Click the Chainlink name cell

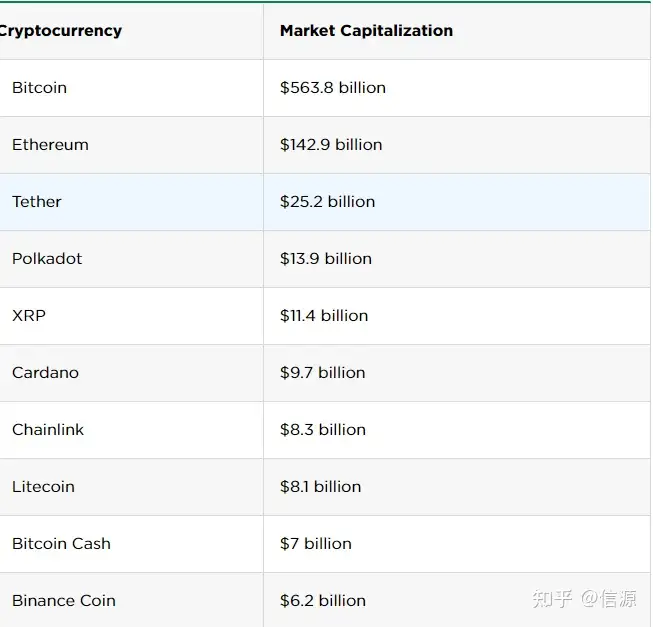click(x=48, y=430)
